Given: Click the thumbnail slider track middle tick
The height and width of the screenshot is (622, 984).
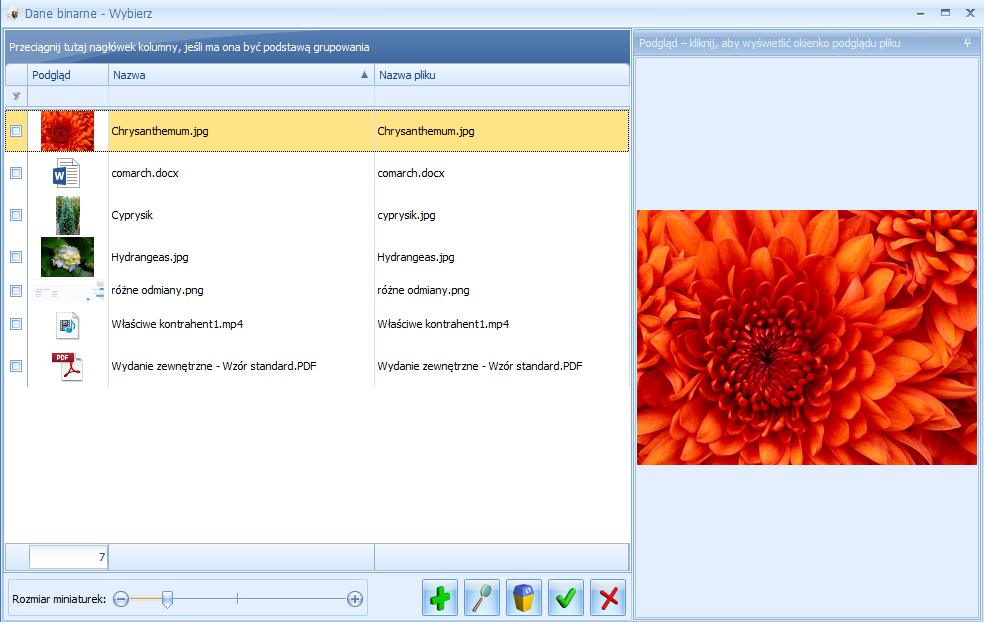Looking at the screenshot, I should 237,599.
